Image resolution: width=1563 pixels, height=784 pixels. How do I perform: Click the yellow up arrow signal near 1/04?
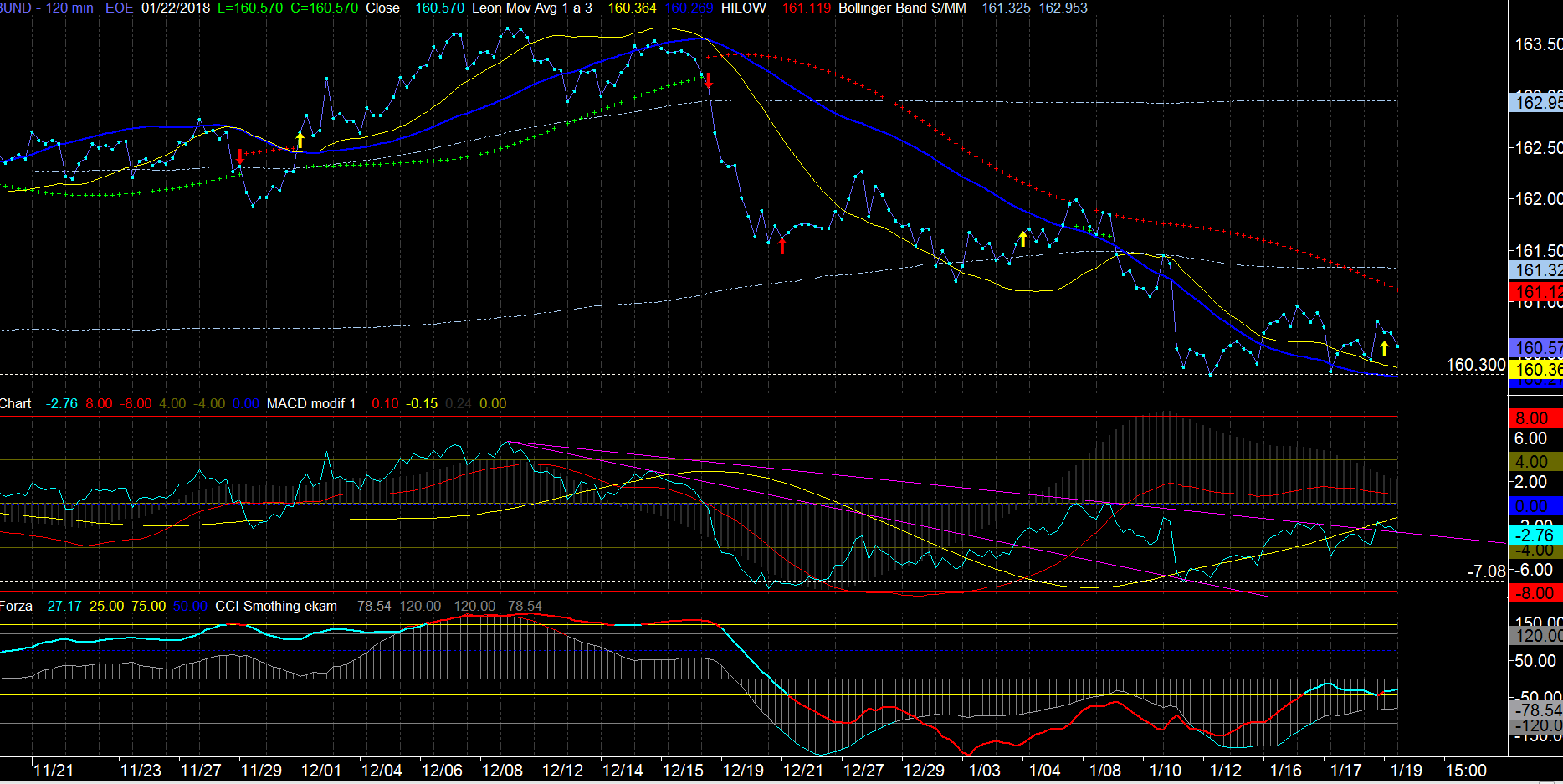coord(1022,238)
